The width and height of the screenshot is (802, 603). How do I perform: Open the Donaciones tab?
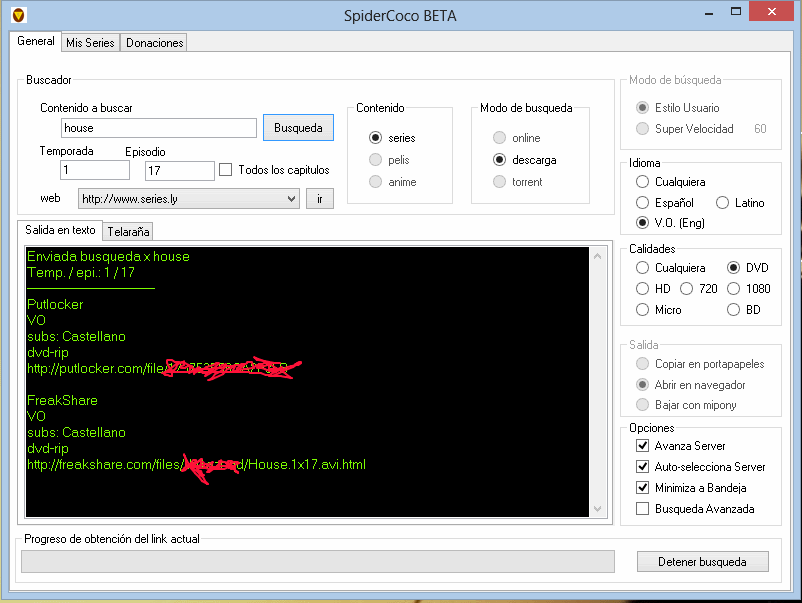(x=152, y=42)
